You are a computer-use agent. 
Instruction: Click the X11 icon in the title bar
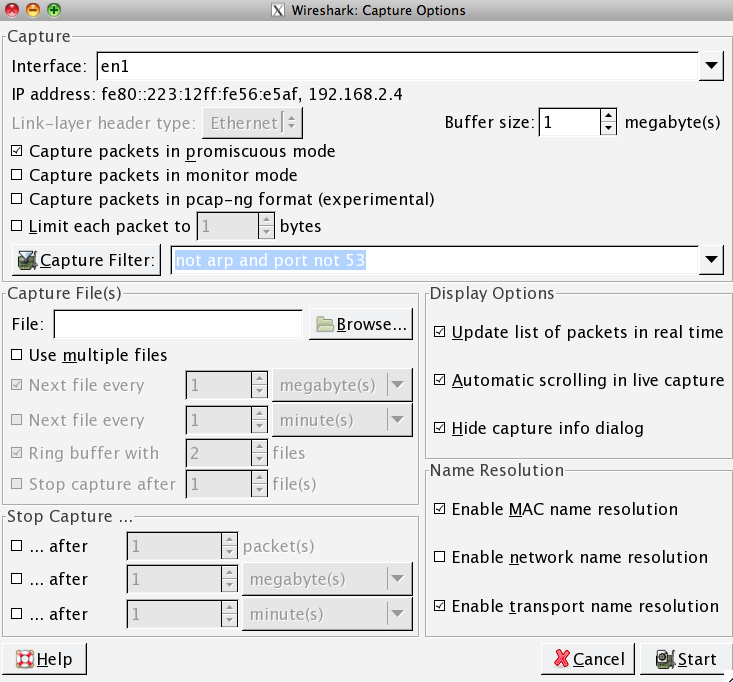pos(278,10)
